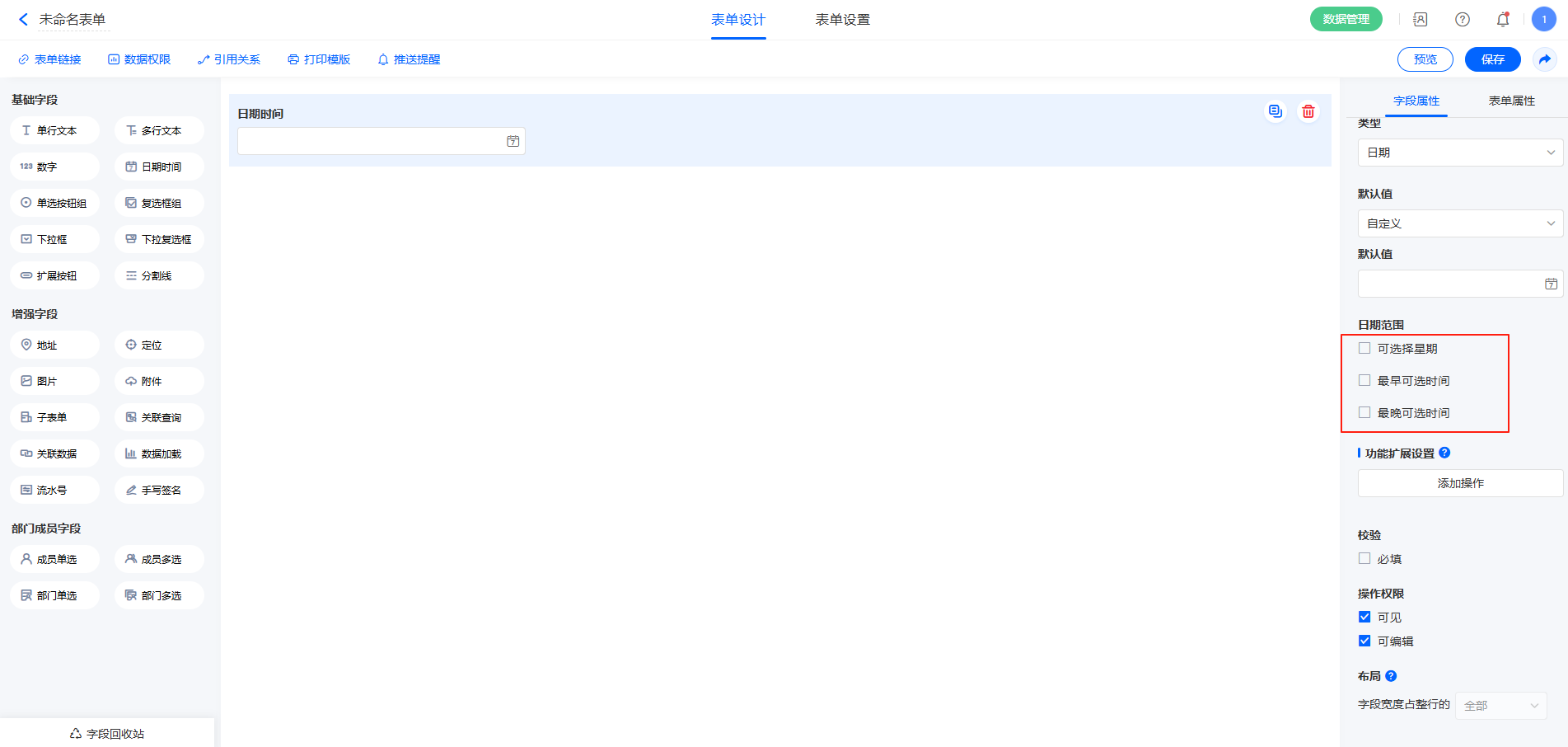Screen dimensions: 1568x747
Task: Click the back arrow beside 未命名表单
Action: (23, 20)
